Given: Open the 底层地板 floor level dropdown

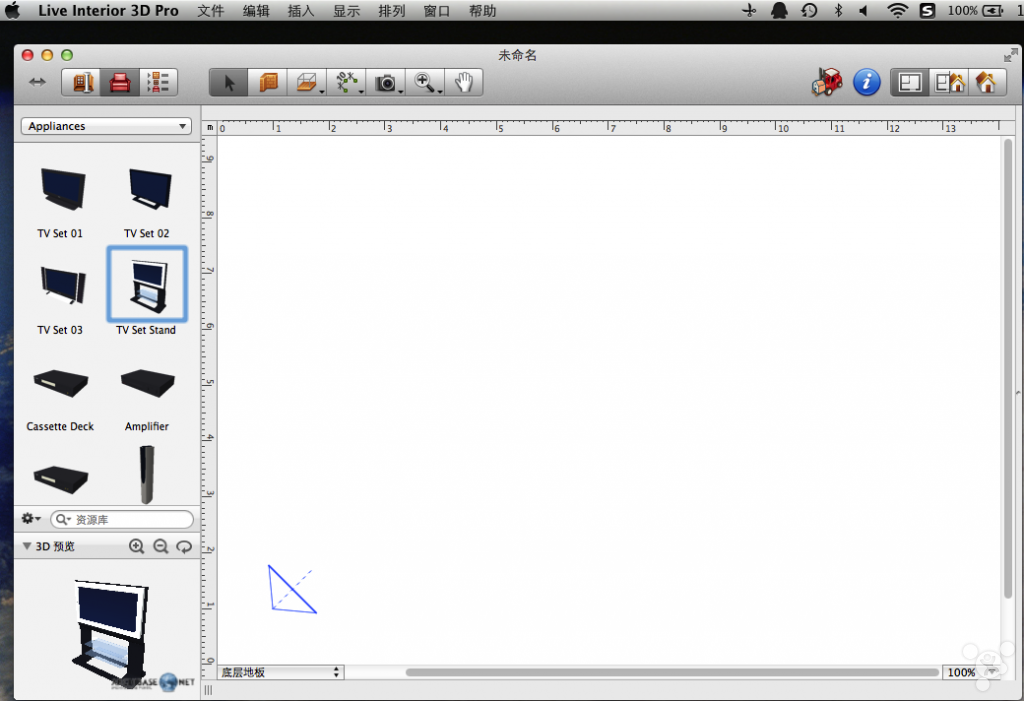Looking at the screenshot, I should (280, 673).
